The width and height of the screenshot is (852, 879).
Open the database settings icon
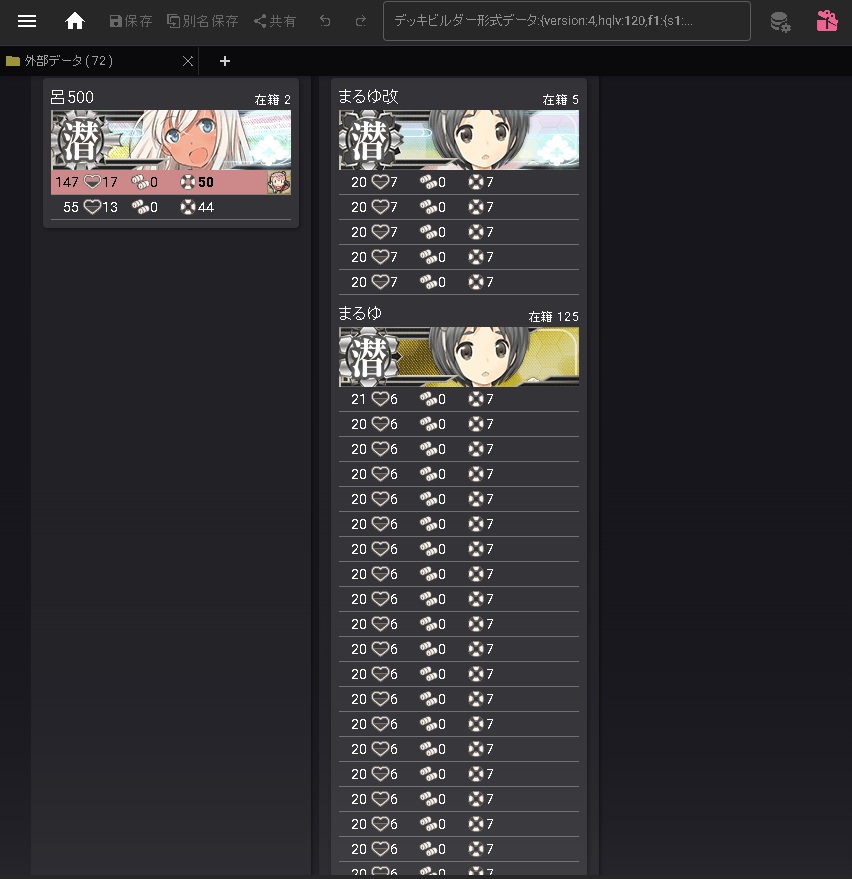(x=780, y=22)
